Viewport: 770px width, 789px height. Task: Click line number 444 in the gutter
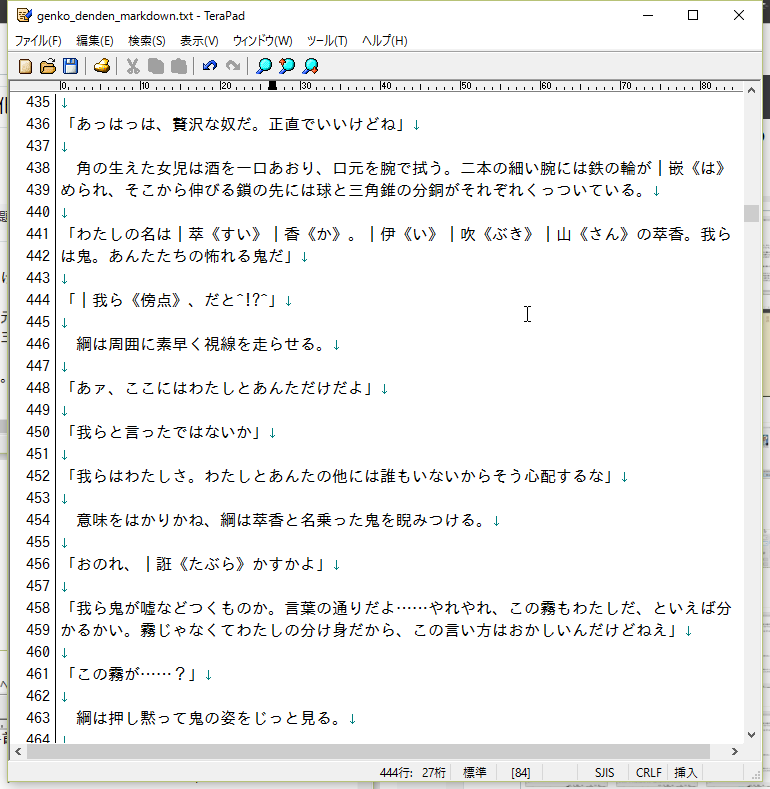[38, 300]
